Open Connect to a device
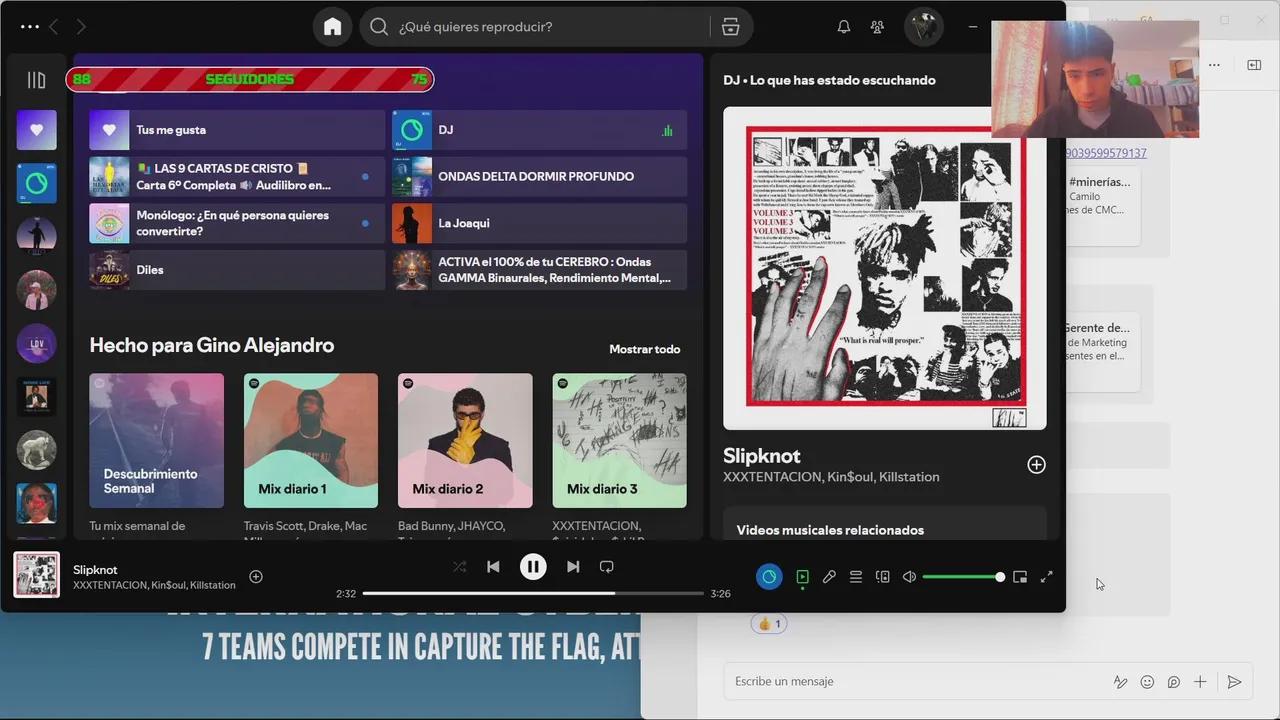1280x720 pixels. 882,577
